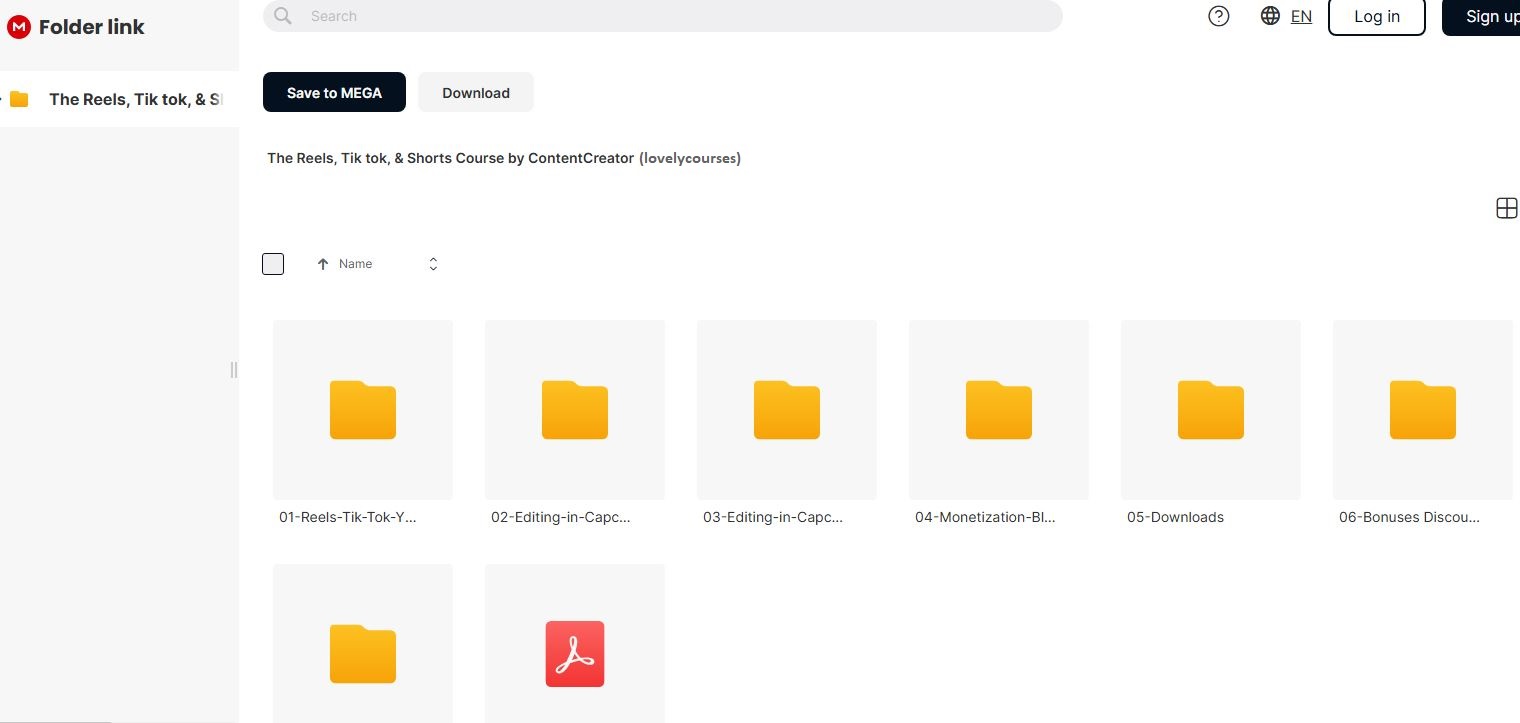
Task: Open the red PDF file icon
Action: point(574,654)
